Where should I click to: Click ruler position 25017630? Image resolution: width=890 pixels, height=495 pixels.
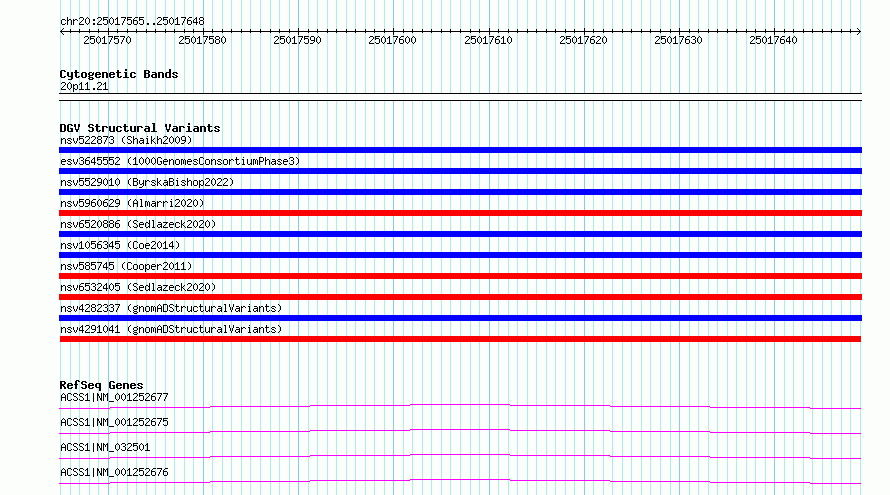tap(678, 40)
